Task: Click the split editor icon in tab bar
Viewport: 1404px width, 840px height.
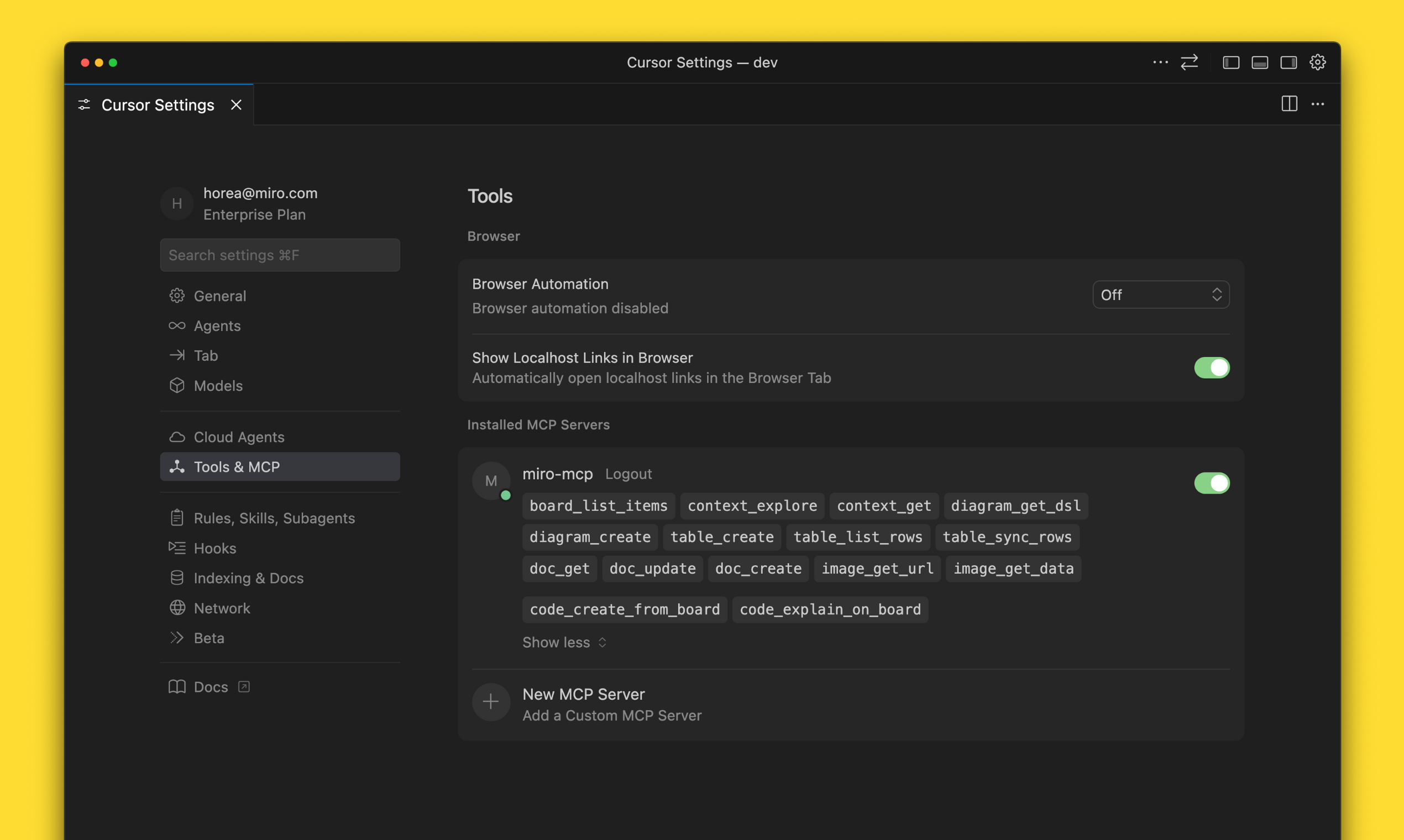Action: click(x=1288, y=104)
